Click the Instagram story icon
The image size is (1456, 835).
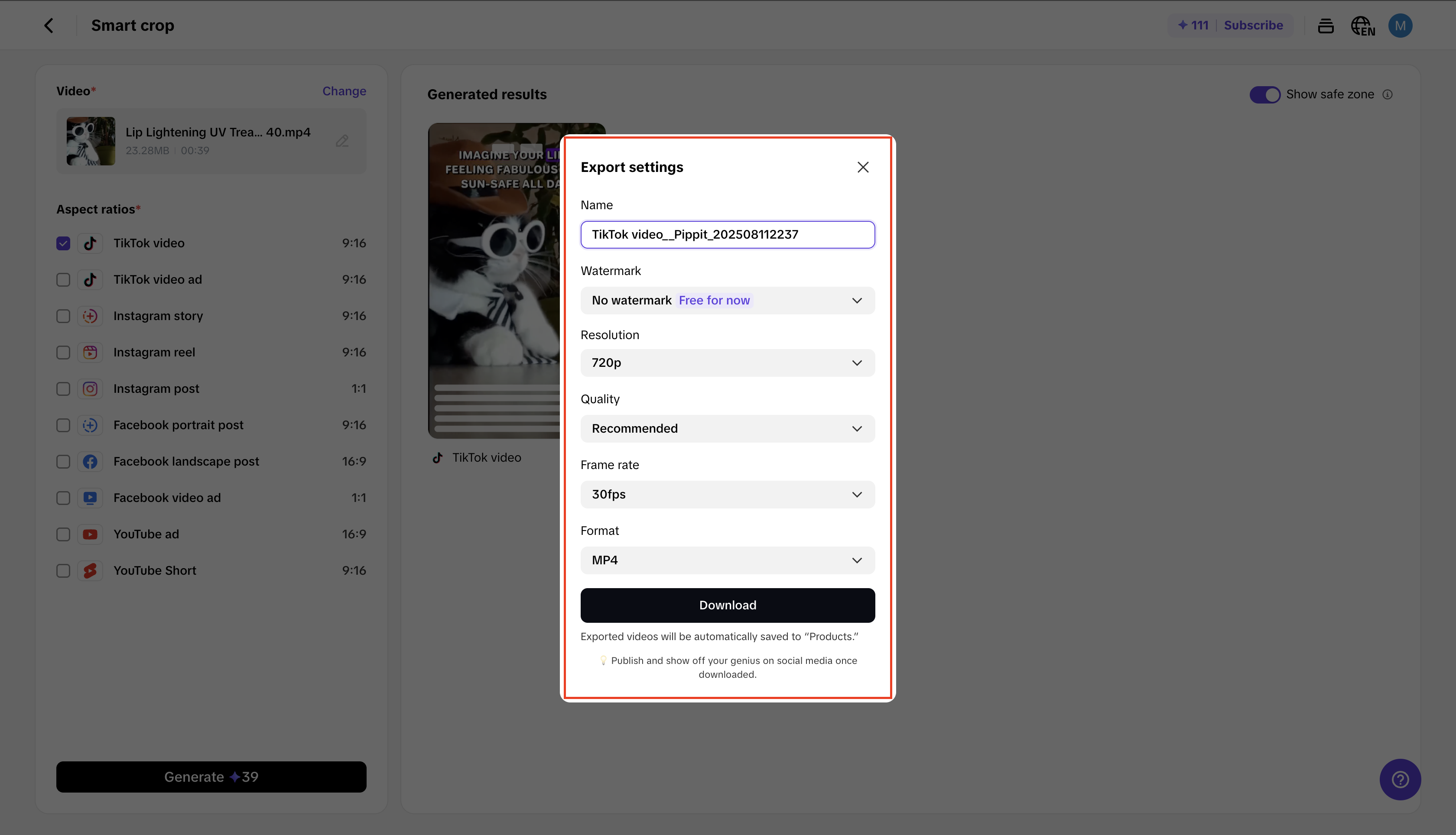(90, 316)
